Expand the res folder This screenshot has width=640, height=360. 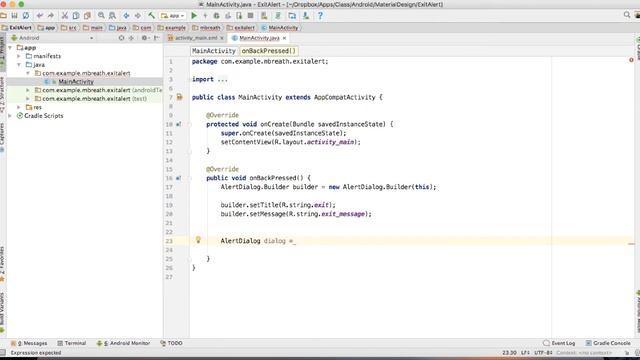coord(19,107)
